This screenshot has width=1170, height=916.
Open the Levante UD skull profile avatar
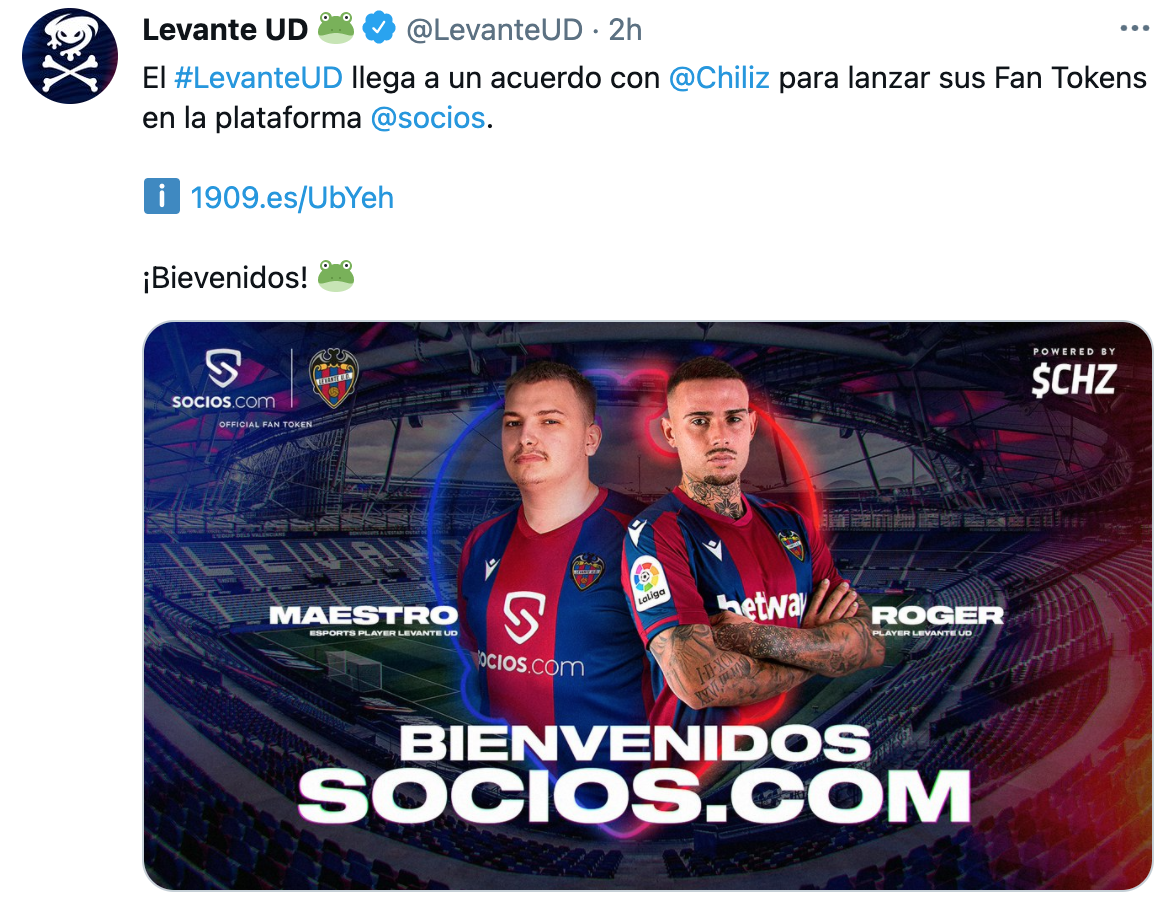pyautogui.click(x=69, y=57)
